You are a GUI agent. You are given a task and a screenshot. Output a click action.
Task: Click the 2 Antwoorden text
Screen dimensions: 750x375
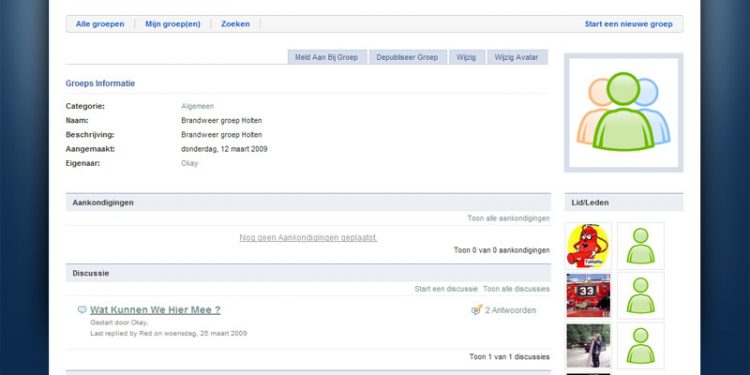pyautogui.click(x=510, y=310)
